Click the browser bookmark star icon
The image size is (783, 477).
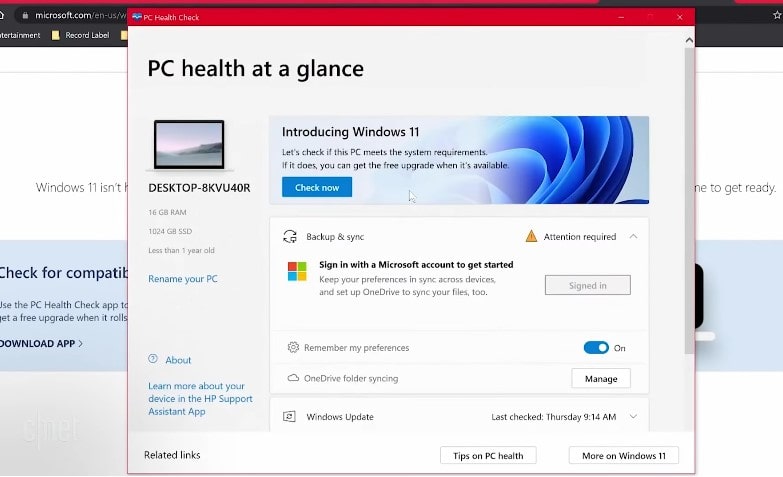(777, 15)
